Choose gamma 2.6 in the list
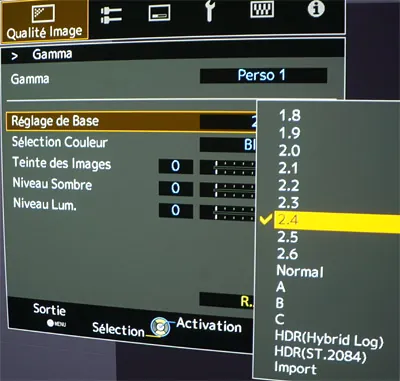This screenshot has width=400, height=381. pyautogui.click(x=287, y=254)
